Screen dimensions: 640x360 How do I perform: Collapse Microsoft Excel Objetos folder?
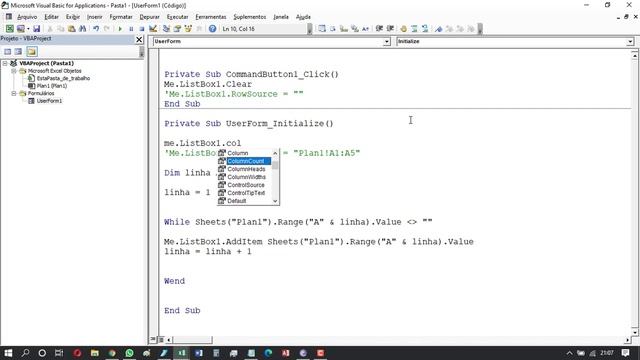click(13, 71)
